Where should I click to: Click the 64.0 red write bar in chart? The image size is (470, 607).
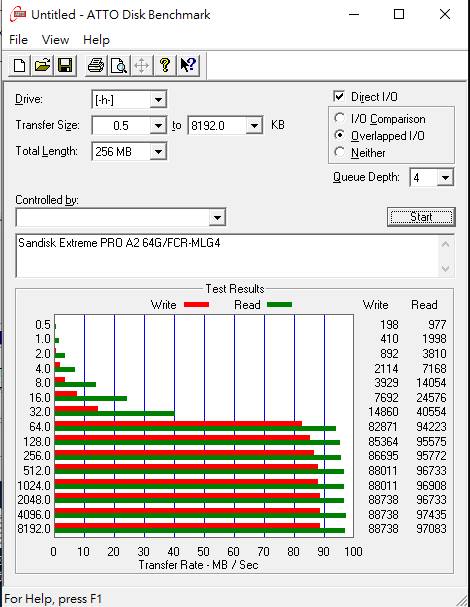click(178, 424)
